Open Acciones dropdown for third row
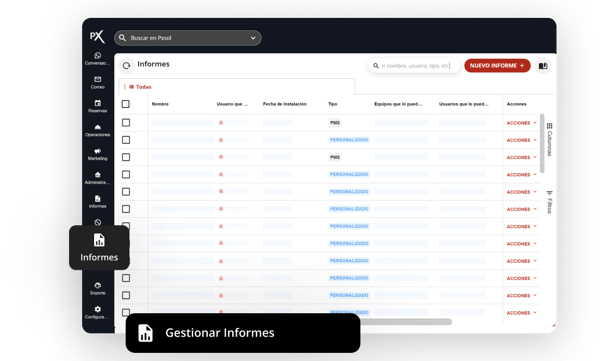The image size is (600, 361). pos(522,157)
